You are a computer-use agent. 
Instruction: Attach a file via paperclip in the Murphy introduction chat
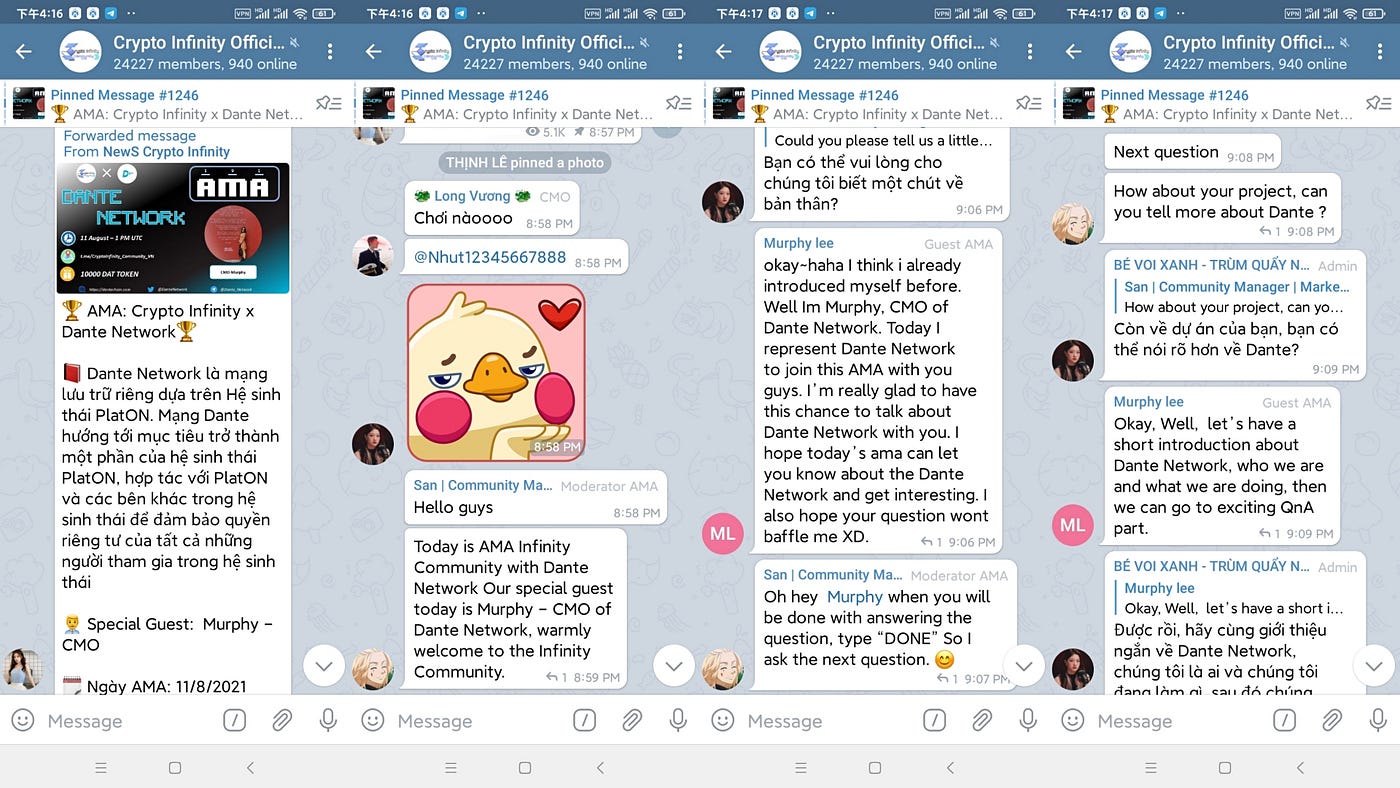coord(982,720)
